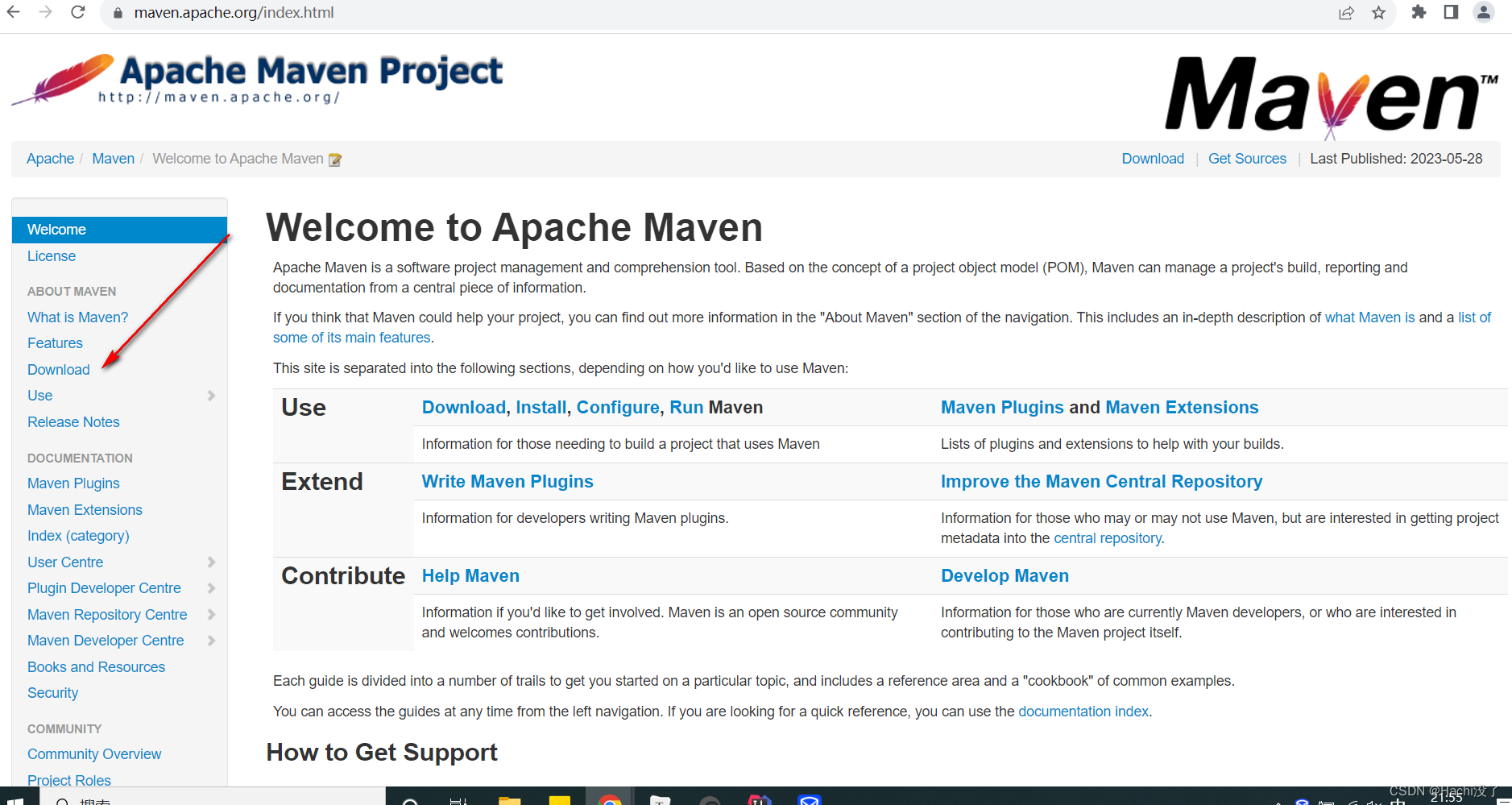
Task: Open Plugin Developer Centre sidebar link
Action: (104, 588)
